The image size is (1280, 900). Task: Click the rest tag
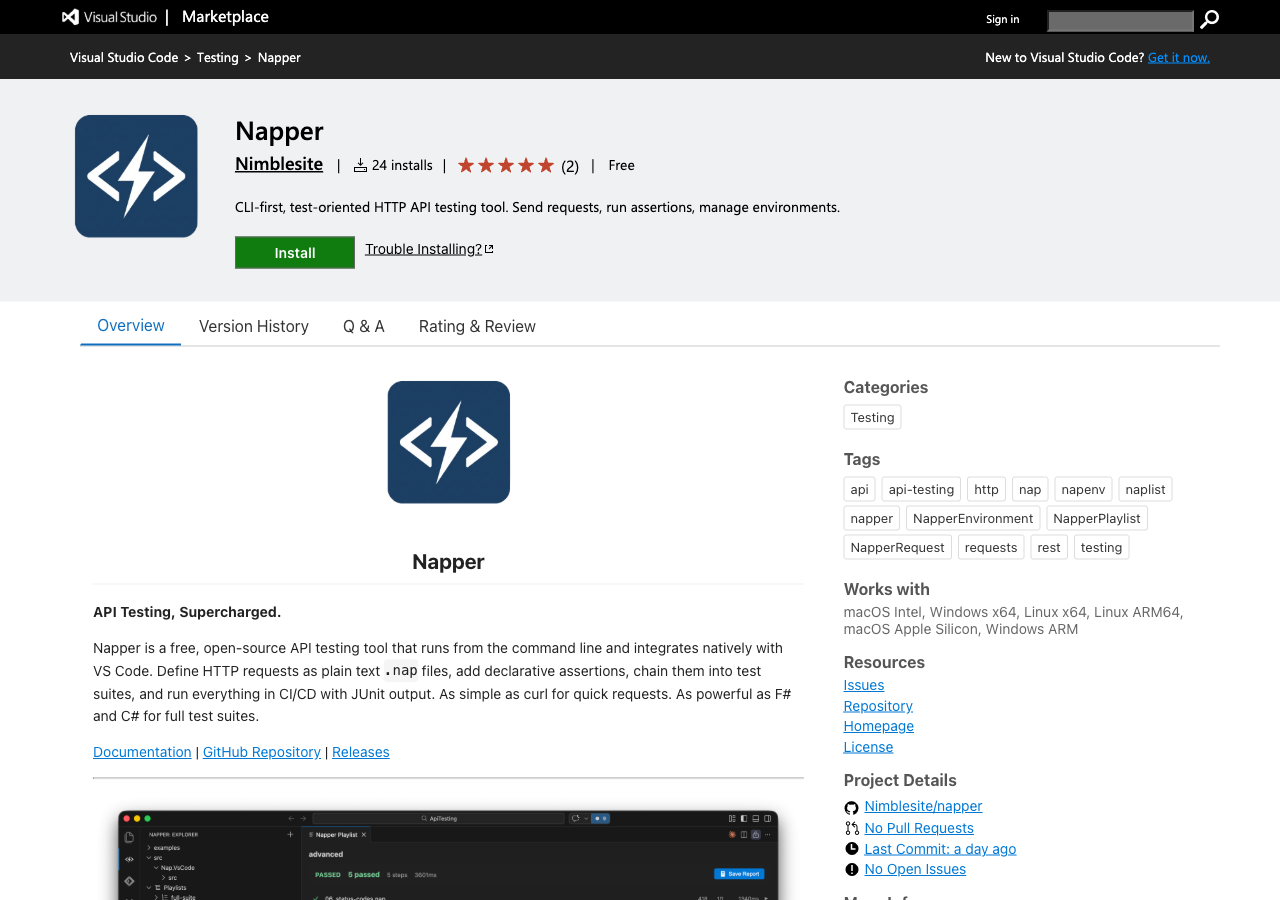(x=1049, y=547)
